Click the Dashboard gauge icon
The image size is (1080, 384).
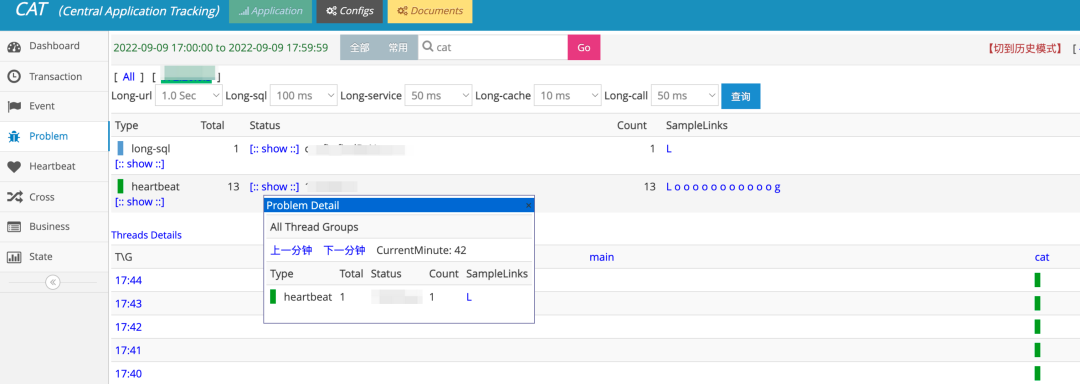pyautogui.click(x=14, y=47)
